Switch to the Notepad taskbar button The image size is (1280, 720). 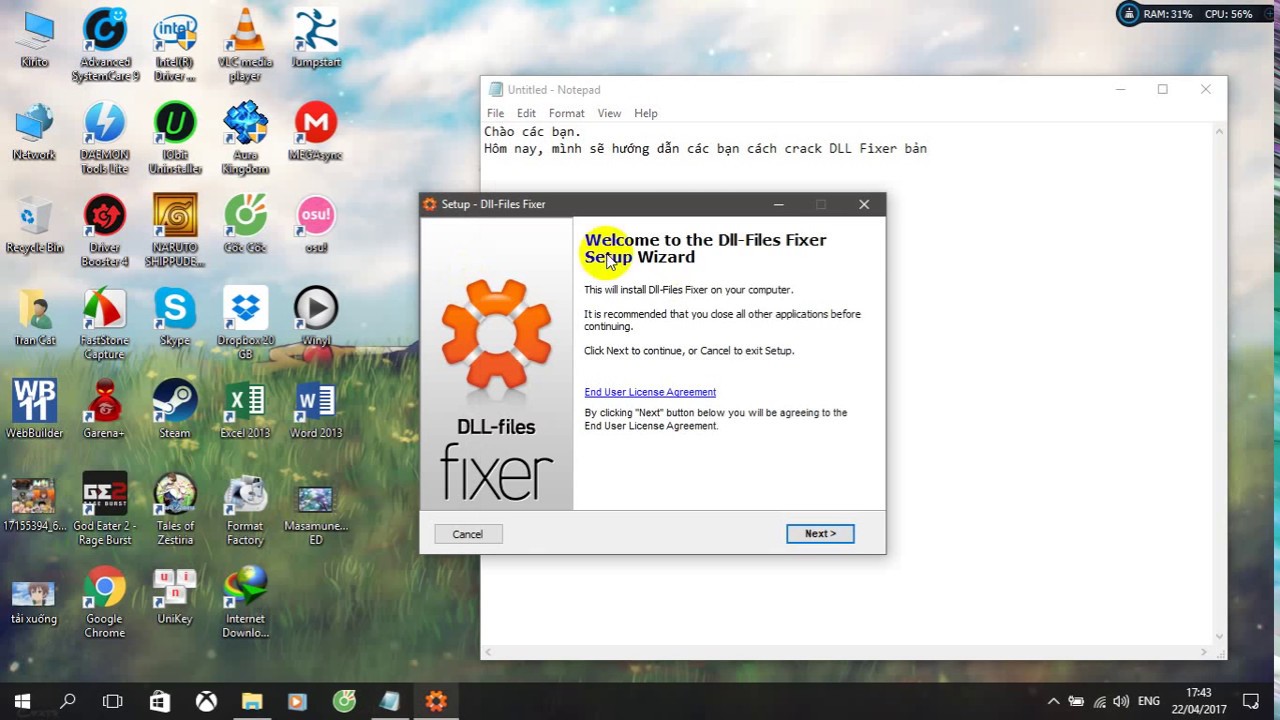[389, 701]
